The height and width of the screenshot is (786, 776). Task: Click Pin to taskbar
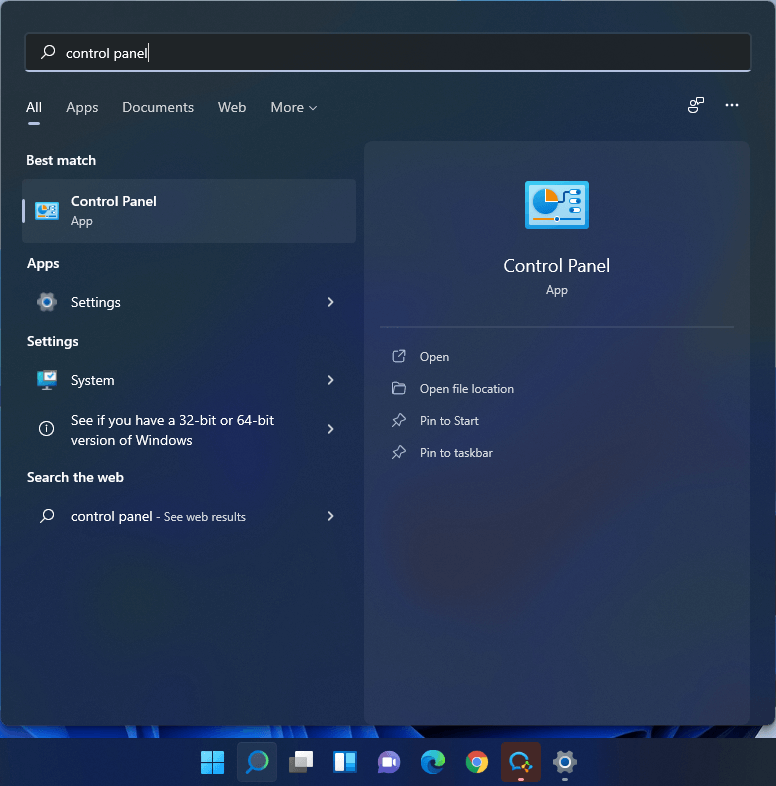(x=456, y=453)
